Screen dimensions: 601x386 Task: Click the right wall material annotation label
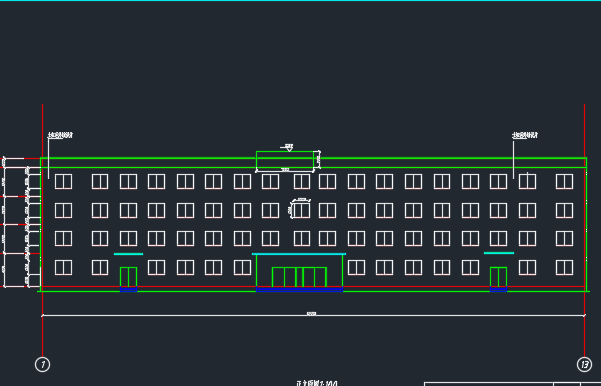[525, 135]
